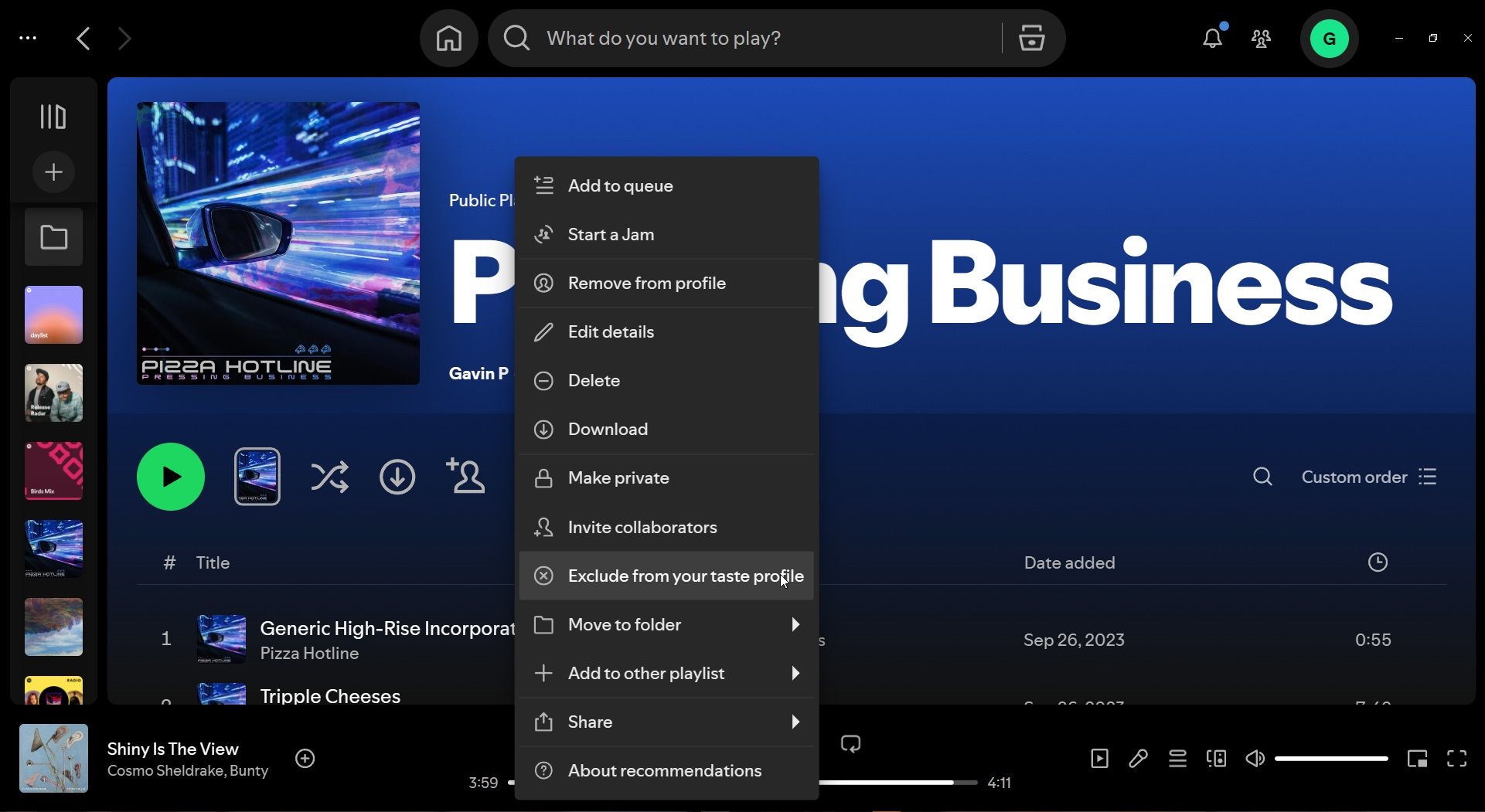Open Friend Activity icon
This screenshot has width=1485, height=812.
1261,38
